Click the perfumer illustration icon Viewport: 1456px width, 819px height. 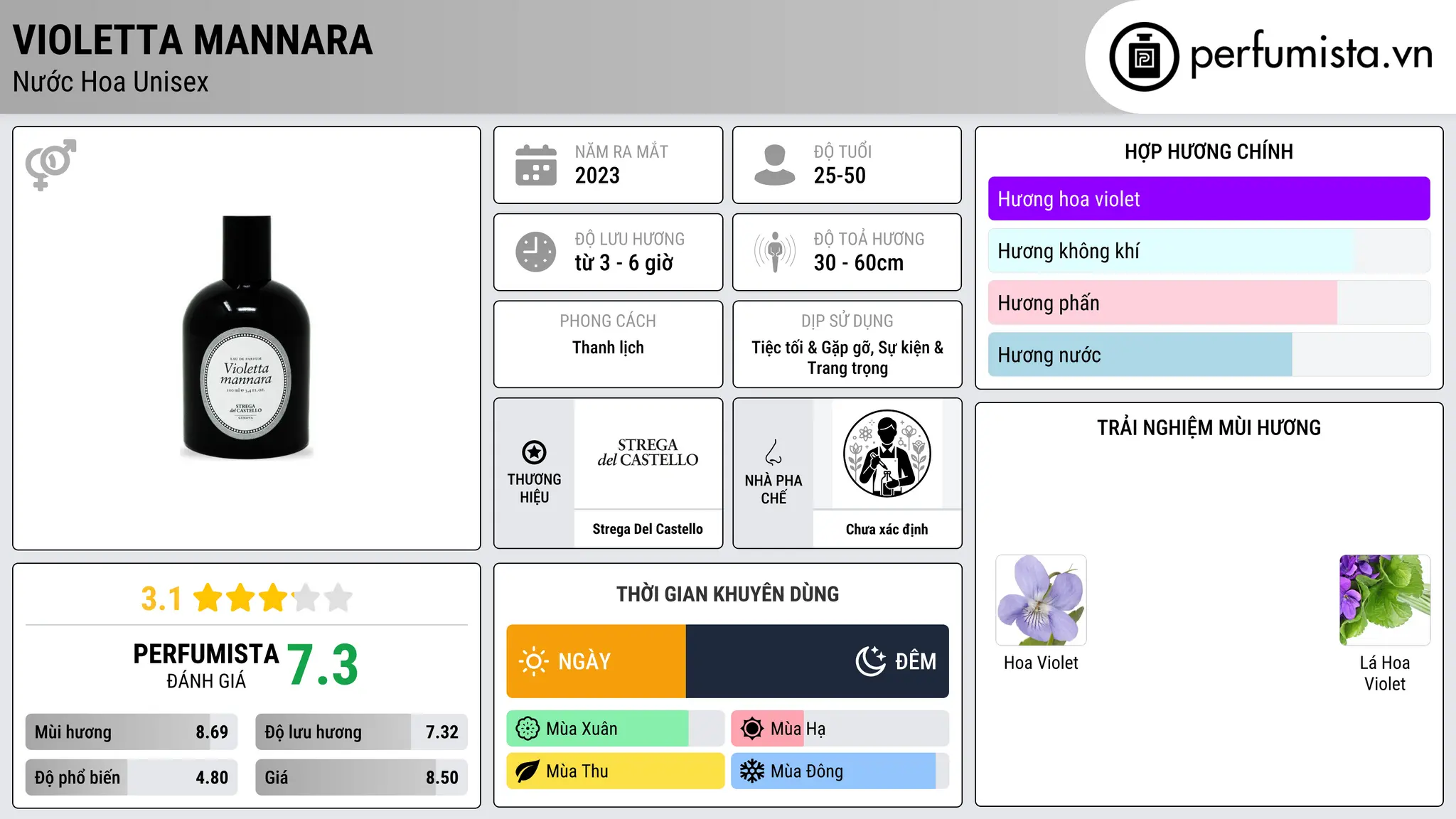[x=887, y=454]
